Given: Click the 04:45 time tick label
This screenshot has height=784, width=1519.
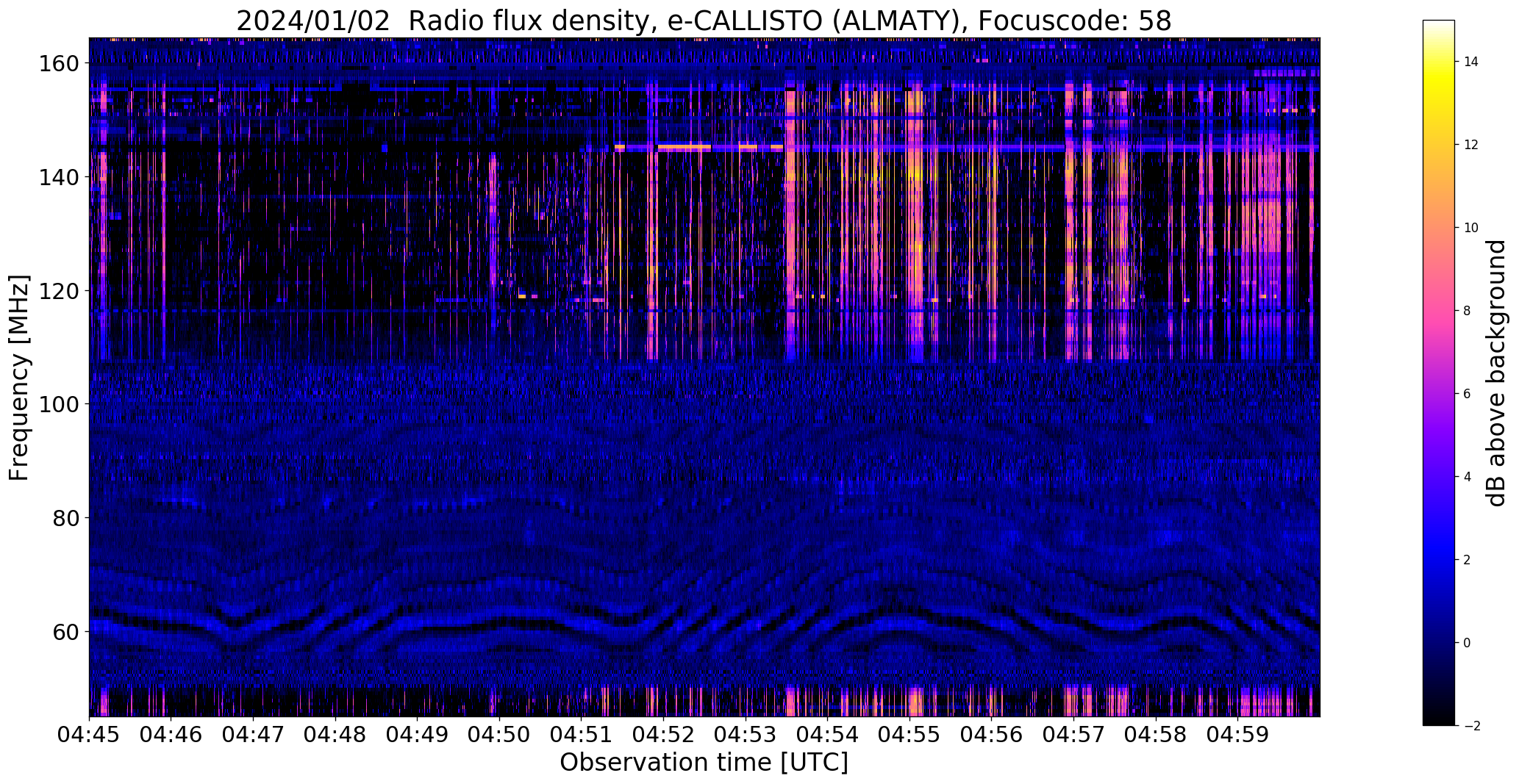Looking at the screenshot, I should coord(89,734).
